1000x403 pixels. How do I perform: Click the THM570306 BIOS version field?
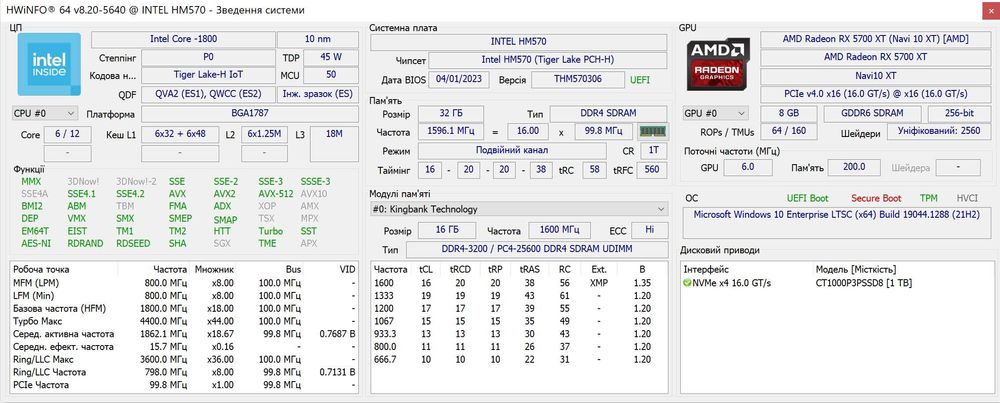coord(578,80)
